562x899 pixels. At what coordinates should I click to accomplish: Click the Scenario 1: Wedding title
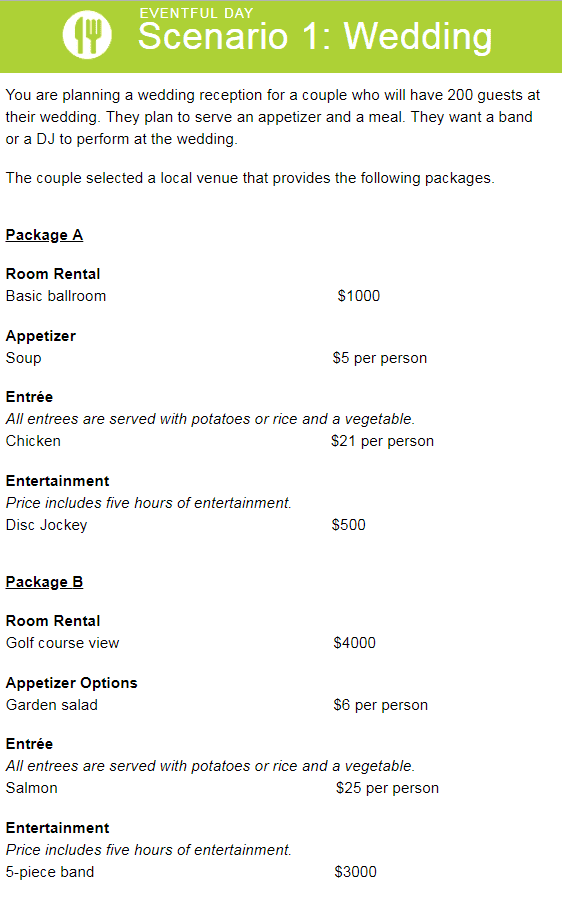point(315,37)
